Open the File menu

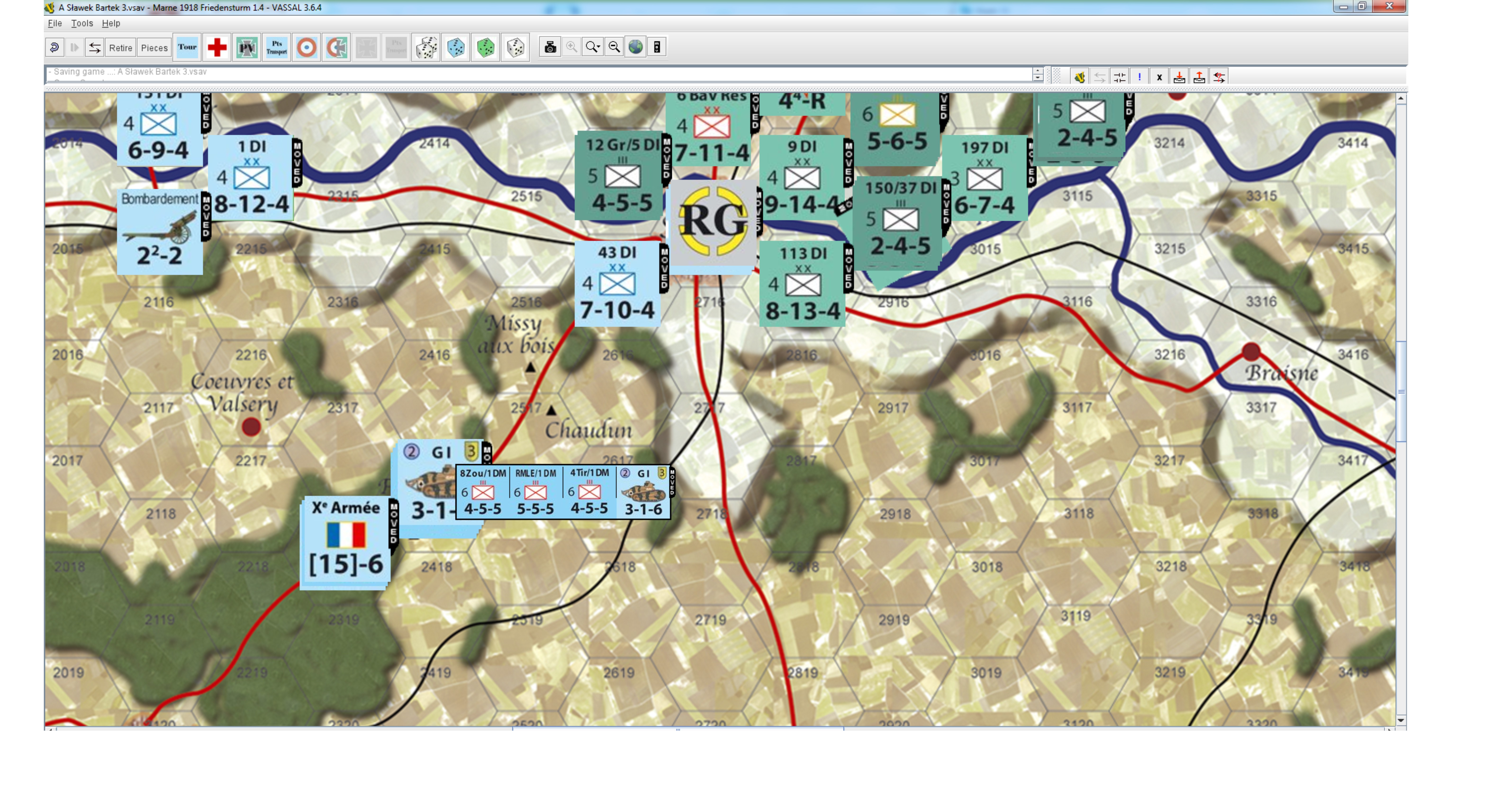55,23
